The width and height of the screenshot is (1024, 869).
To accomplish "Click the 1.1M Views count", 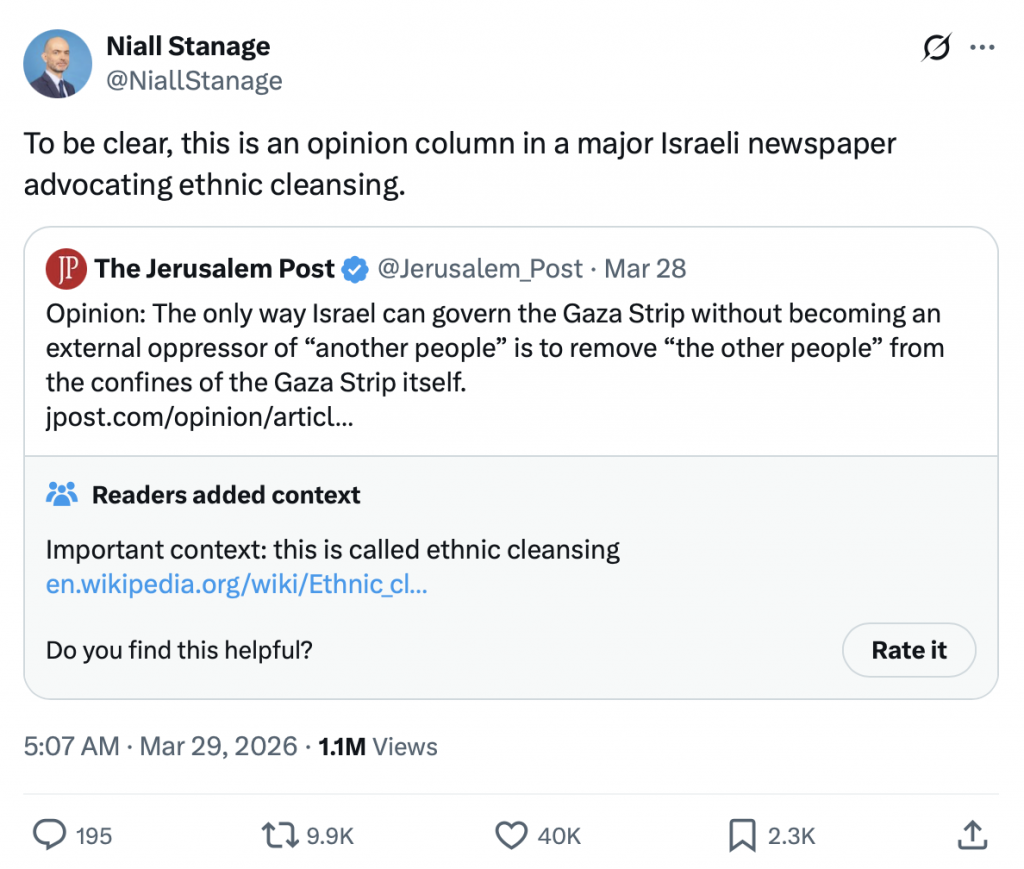I will tap(377, 746).
